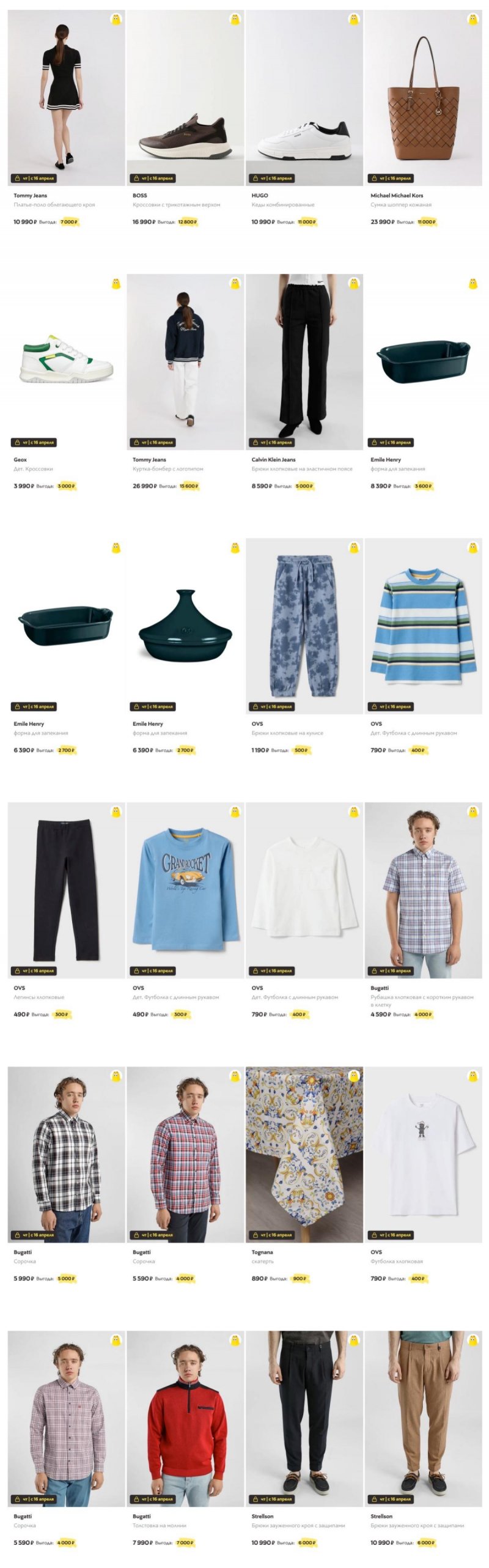Click yellow mascot icon on Geox sneakers
This screenshot has width=489, height=1568.
point(116,284)
